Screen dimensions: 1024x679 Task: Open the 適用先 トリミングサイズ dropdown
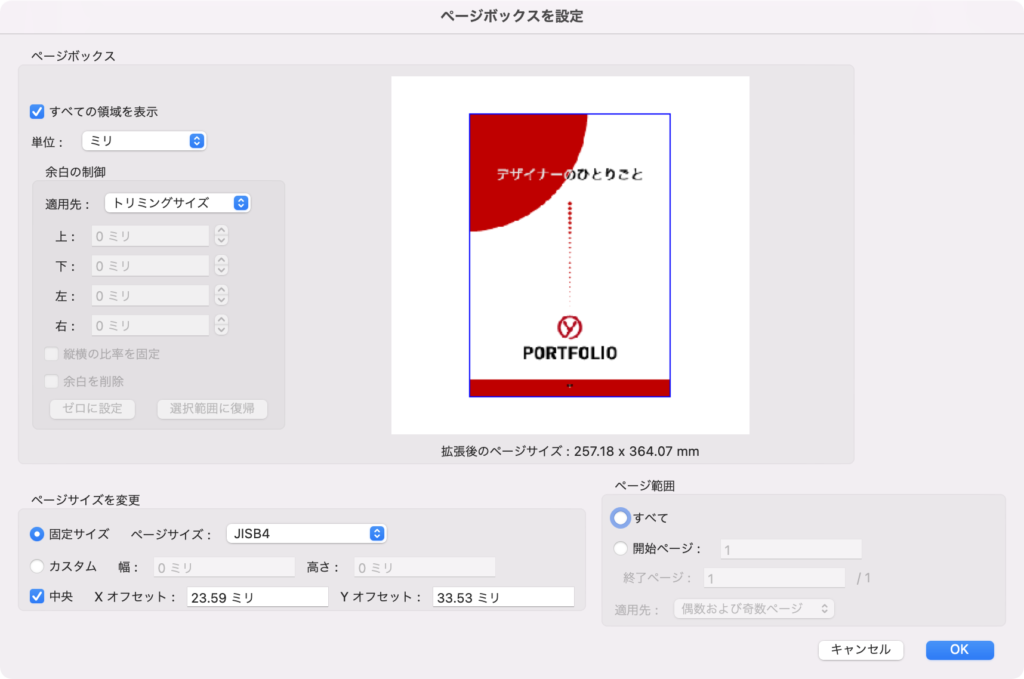[177, 203]
